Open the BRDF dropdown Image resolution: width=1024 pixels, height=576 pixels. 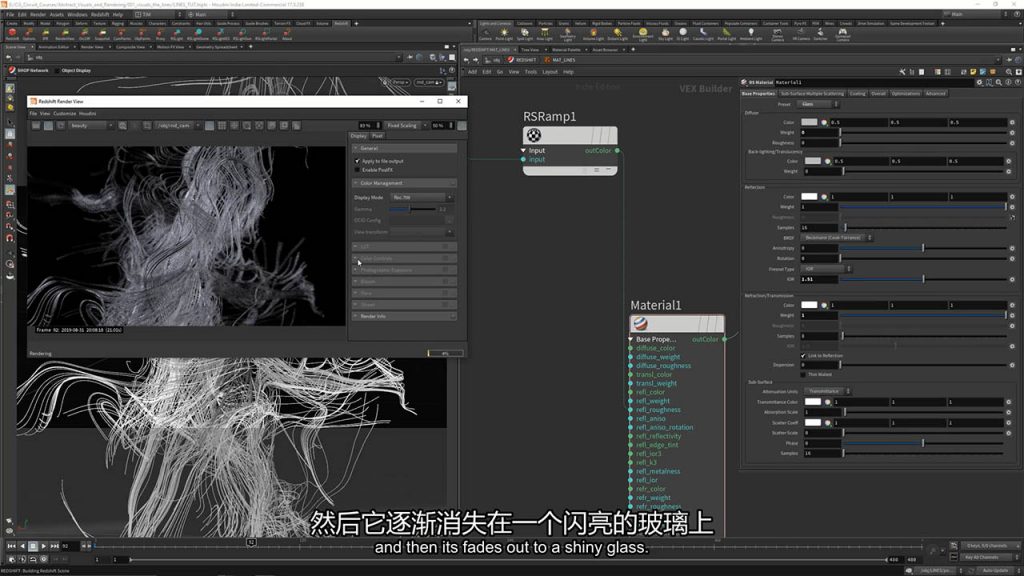coord(837,238)
